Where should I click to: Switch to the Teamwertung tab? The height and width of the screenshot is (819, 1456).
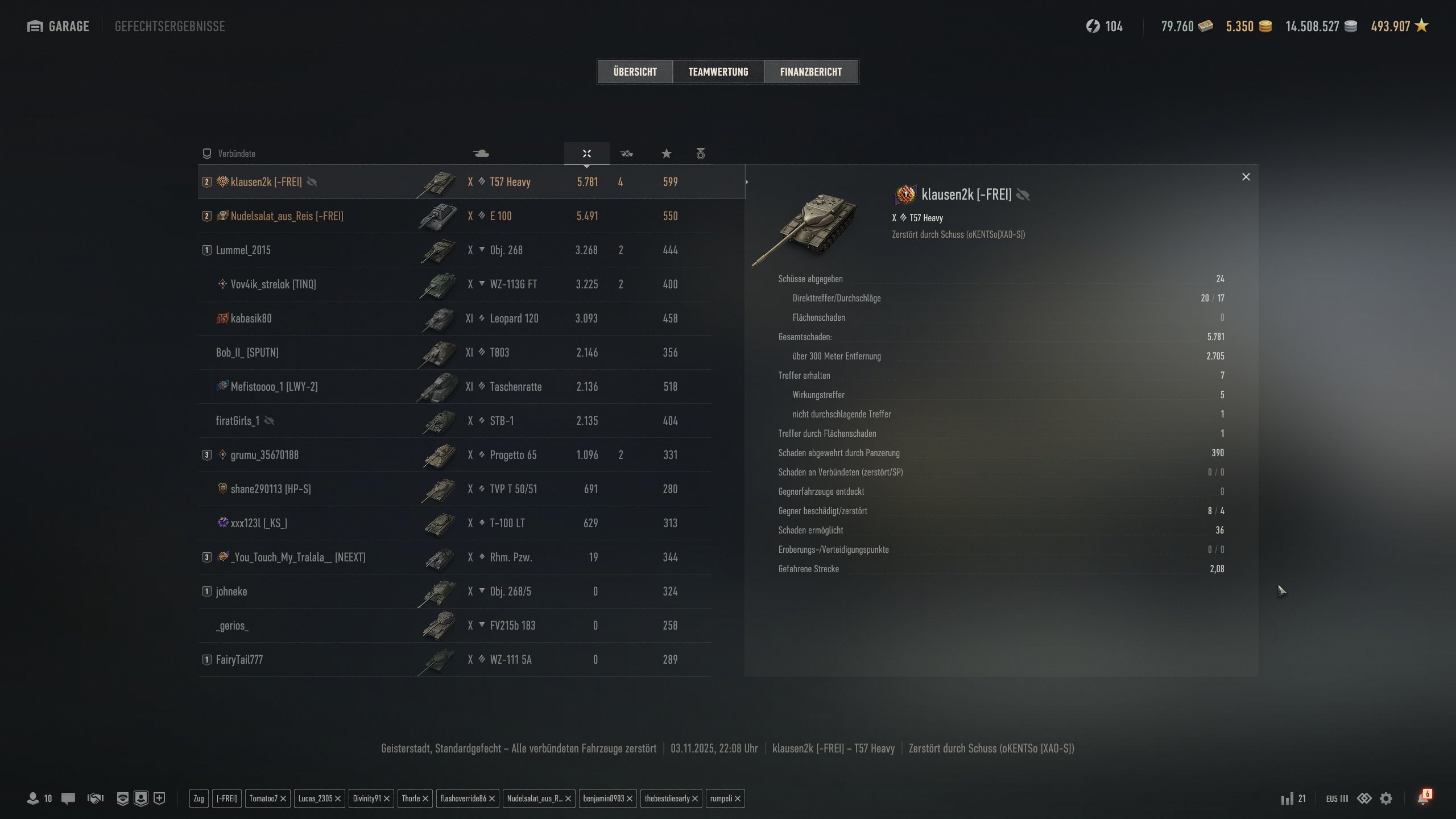point(718,72)
